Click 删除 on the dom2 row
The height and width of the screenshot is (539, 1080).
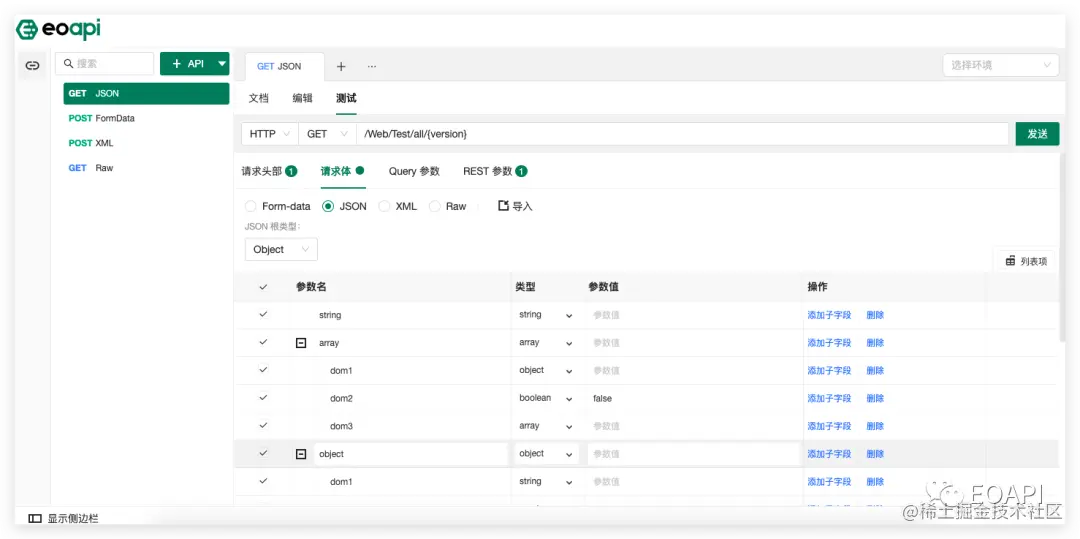point(875,398)
